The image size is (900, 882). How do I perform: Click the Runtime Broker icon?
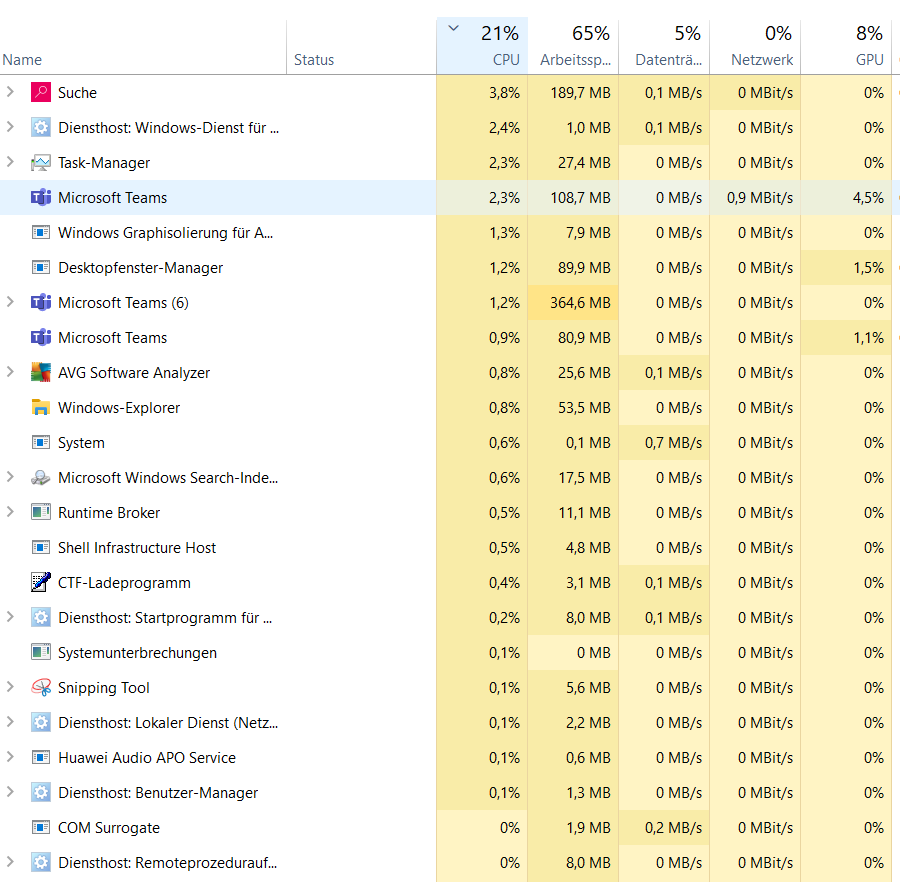41,512
